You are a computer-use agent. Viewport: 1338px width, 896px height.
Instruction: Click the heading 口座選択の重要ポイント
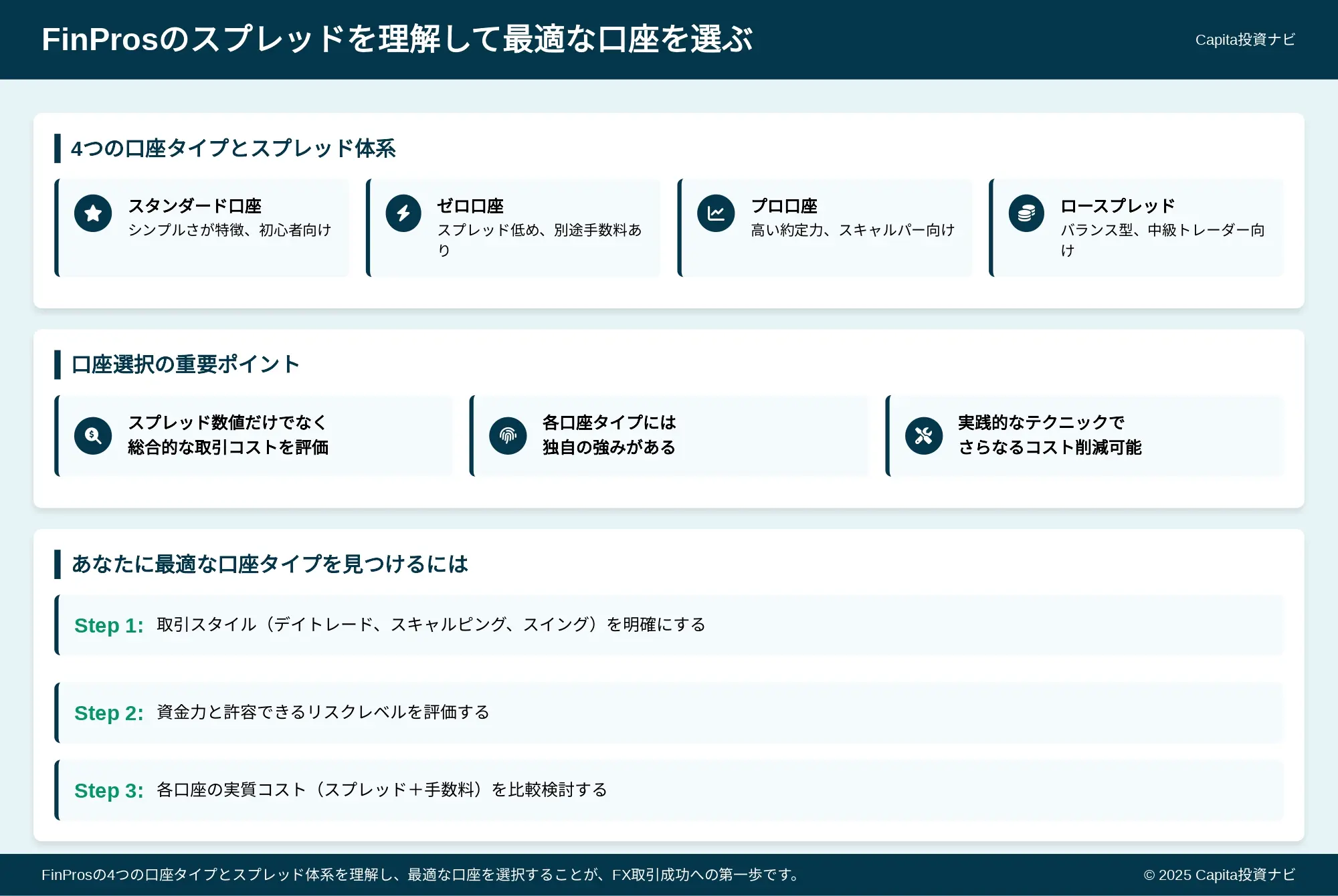[x=185, y=364]
